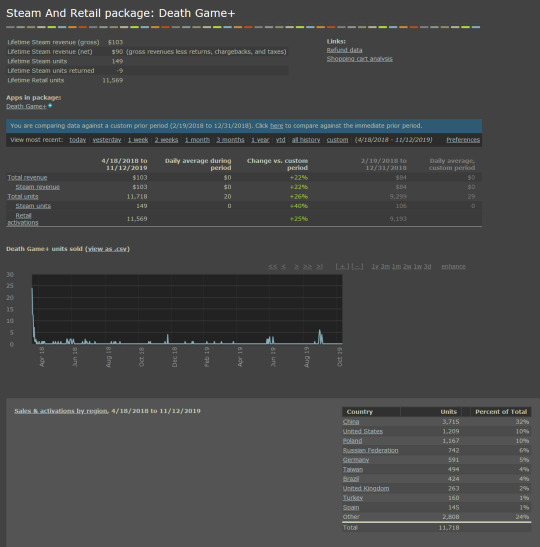Viewport: 540px width, 547px height.
Task: Click the '2,808' Other units value
Action: 451,517
